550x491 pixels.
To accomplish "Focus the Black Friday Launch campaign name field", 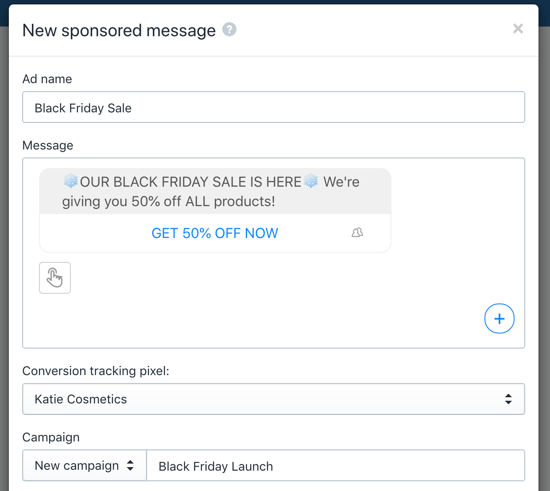I will [x=335, y=465].
